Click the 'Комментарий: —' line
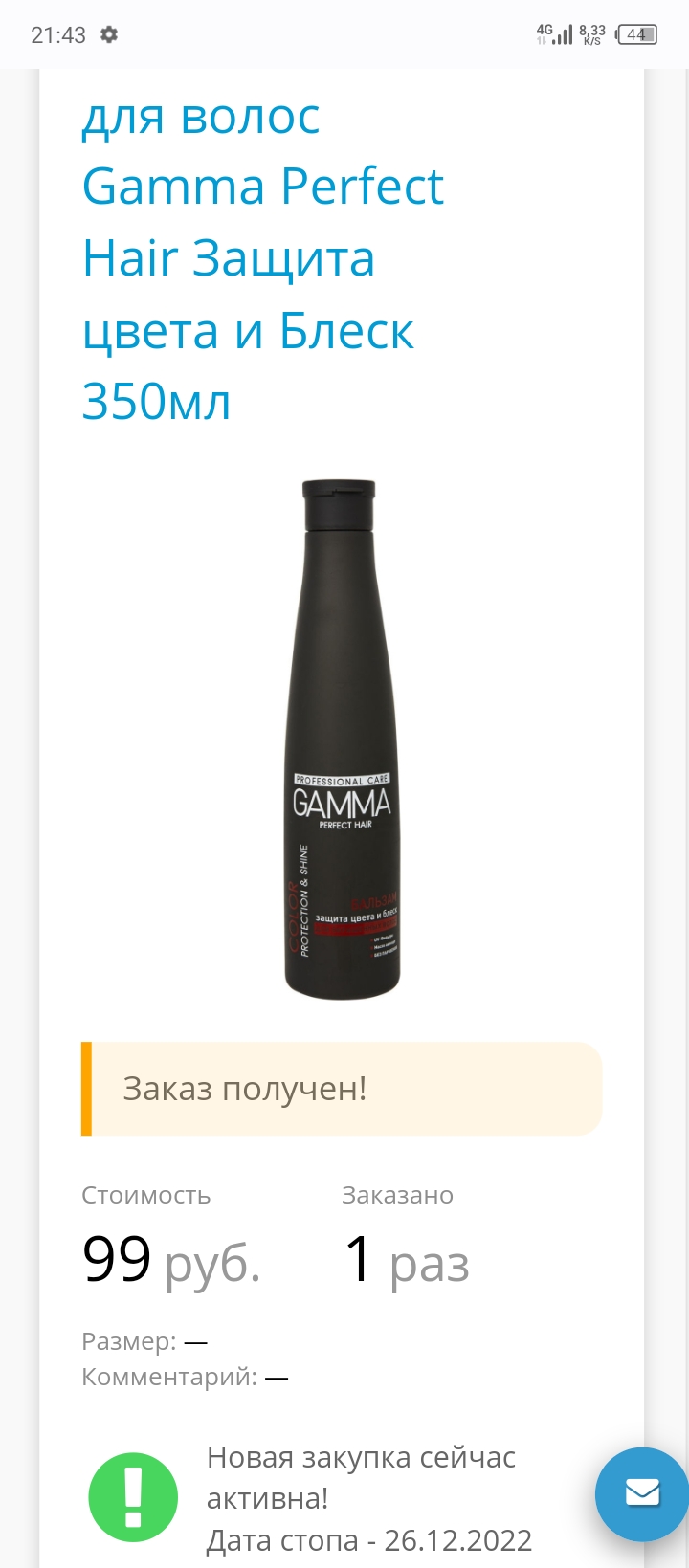This screenshot has width=689, height=1568. pyautogui.click(x=185, y=1377)
